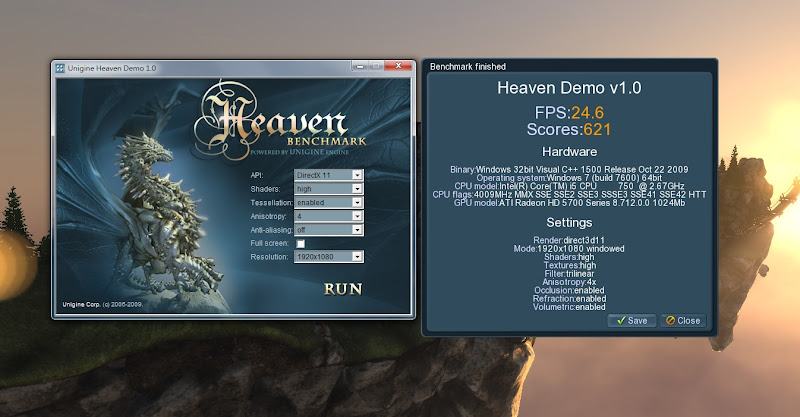Click the Binary Windows 32bit line
This screenshot has width=800, height=417.
pos(569,169)
